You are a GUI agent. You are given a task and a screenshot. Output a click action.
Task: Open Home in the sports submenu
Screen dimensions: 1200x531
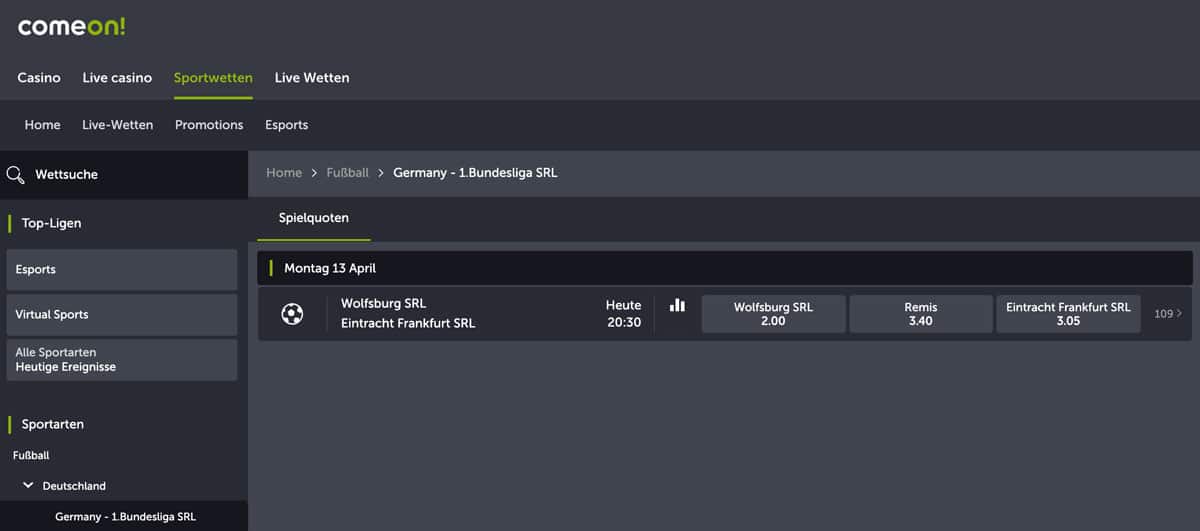click(43, 125)
